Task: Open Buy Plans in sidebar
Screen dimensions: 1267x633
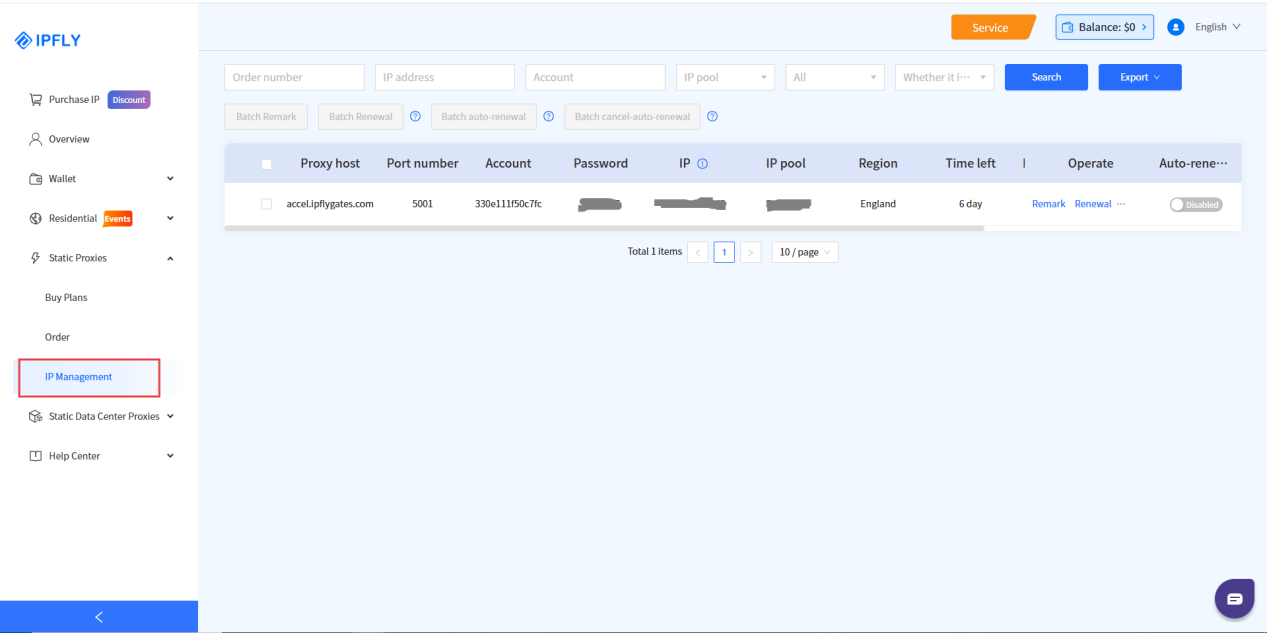Action: point(66,298)
